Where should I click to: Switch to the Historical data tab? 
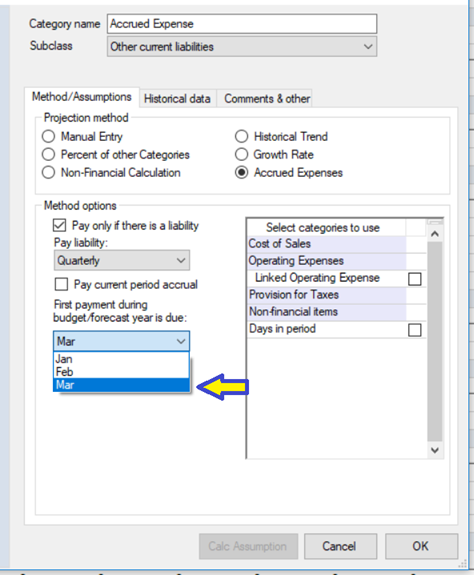click(177, 99)
